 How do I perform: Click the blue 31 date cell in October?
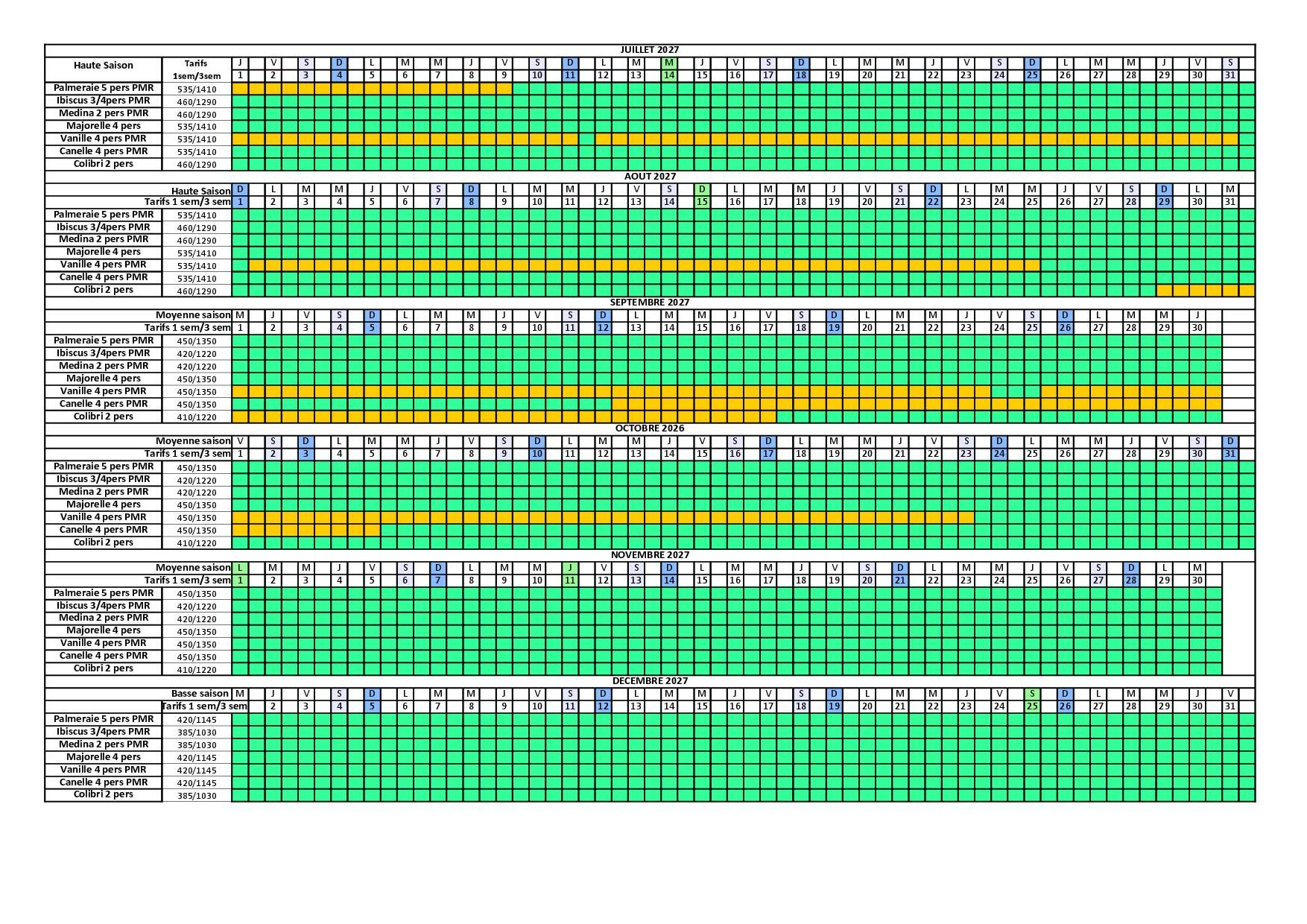tap(1231, 452)
